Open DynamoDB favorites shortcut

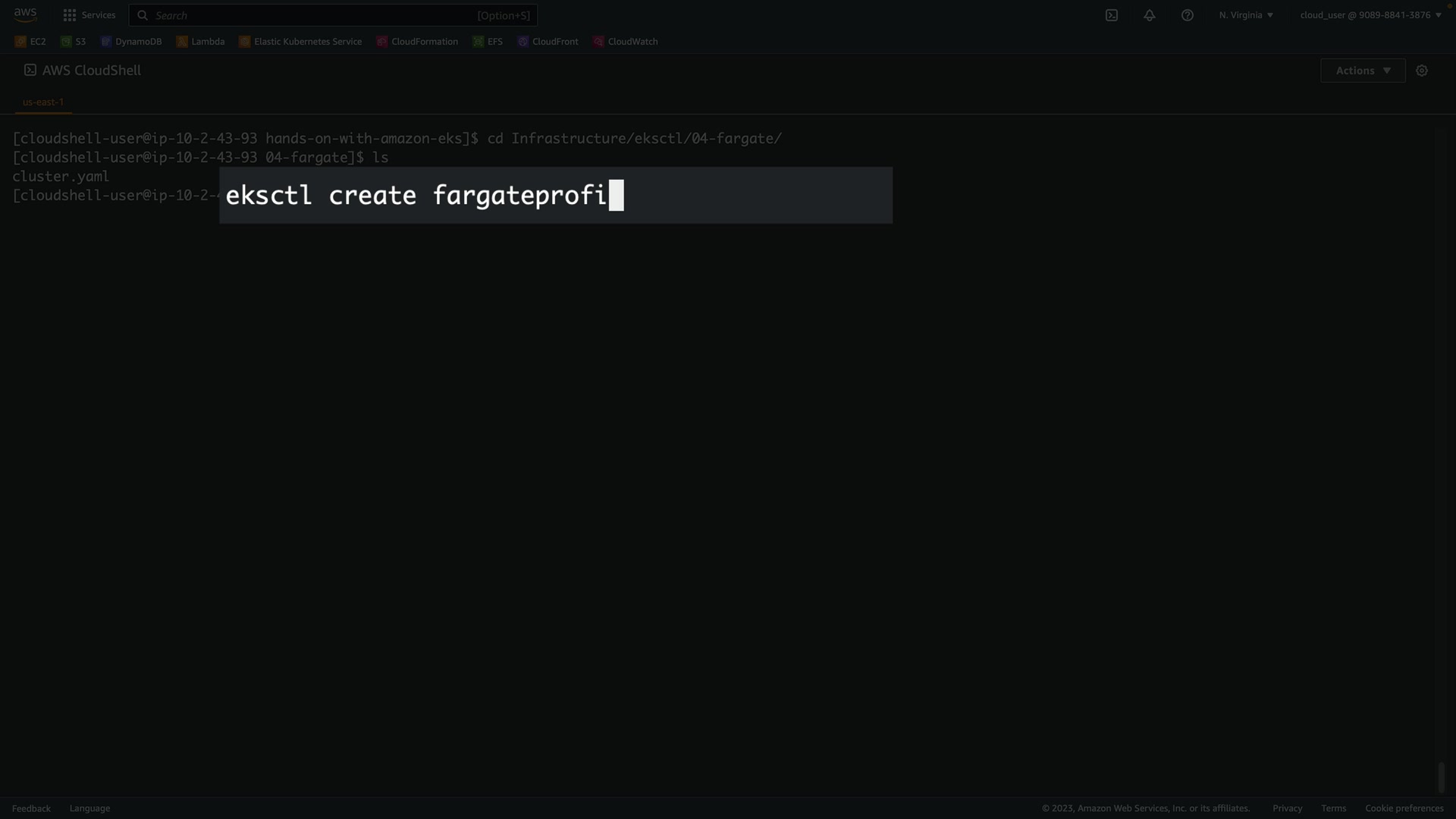(x=131, y=42)
